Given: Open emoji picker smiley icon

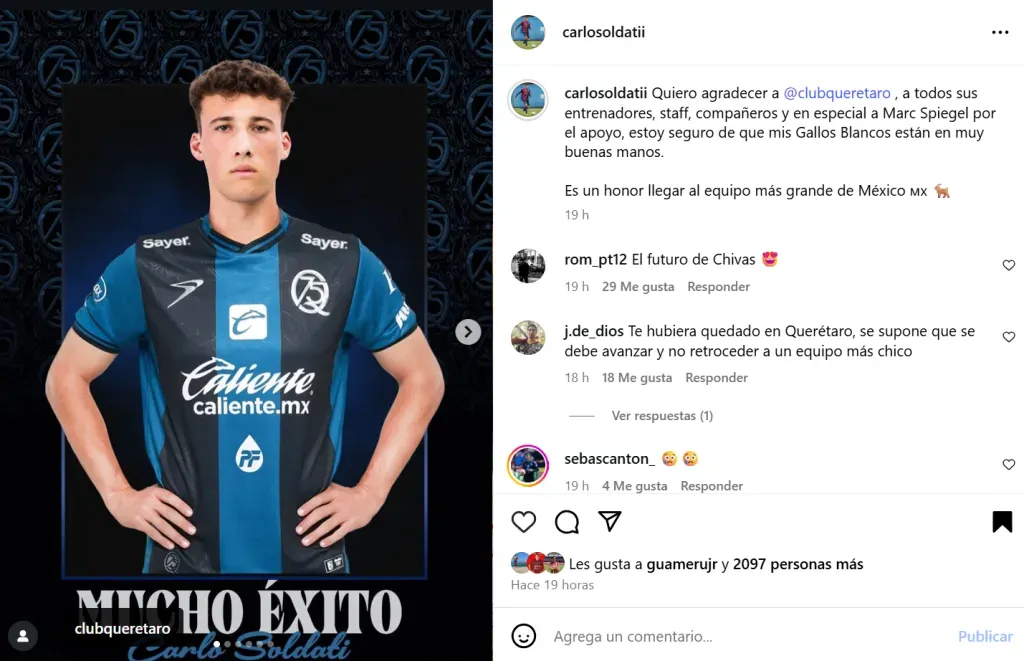Looking at the screenshot, I should [523, 636].
